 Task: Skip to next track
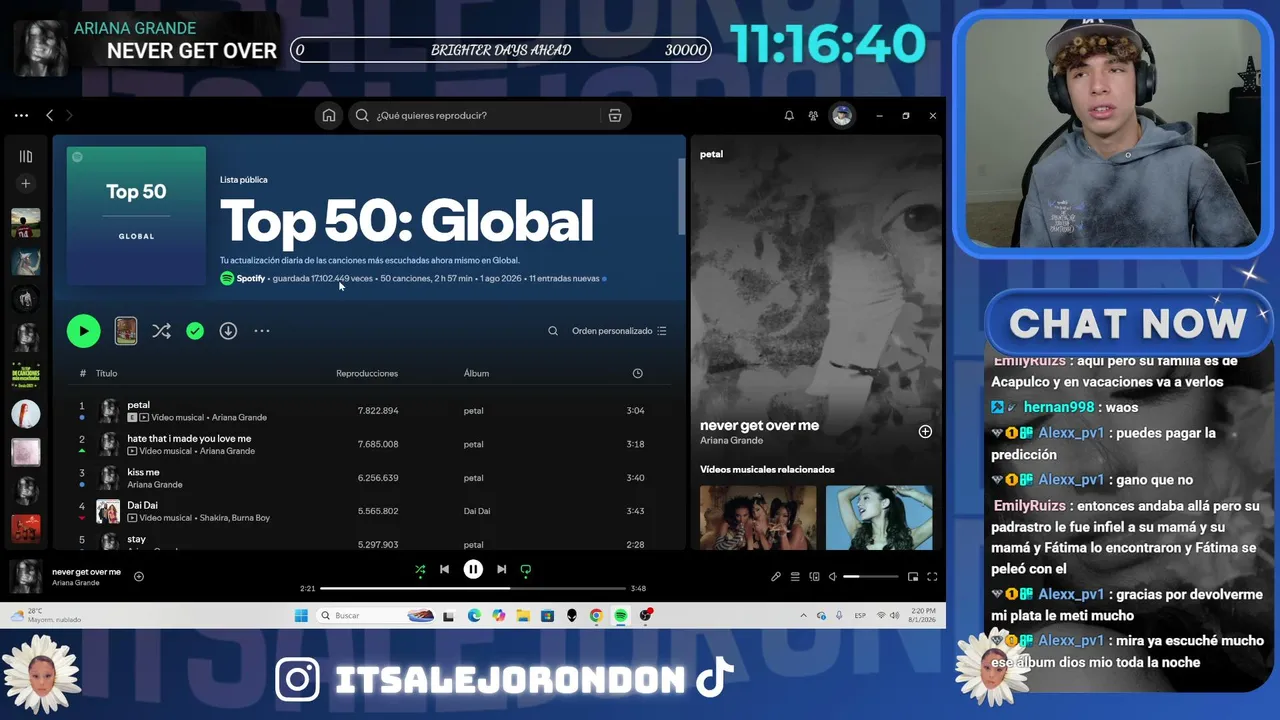click(x=502, y=570)
